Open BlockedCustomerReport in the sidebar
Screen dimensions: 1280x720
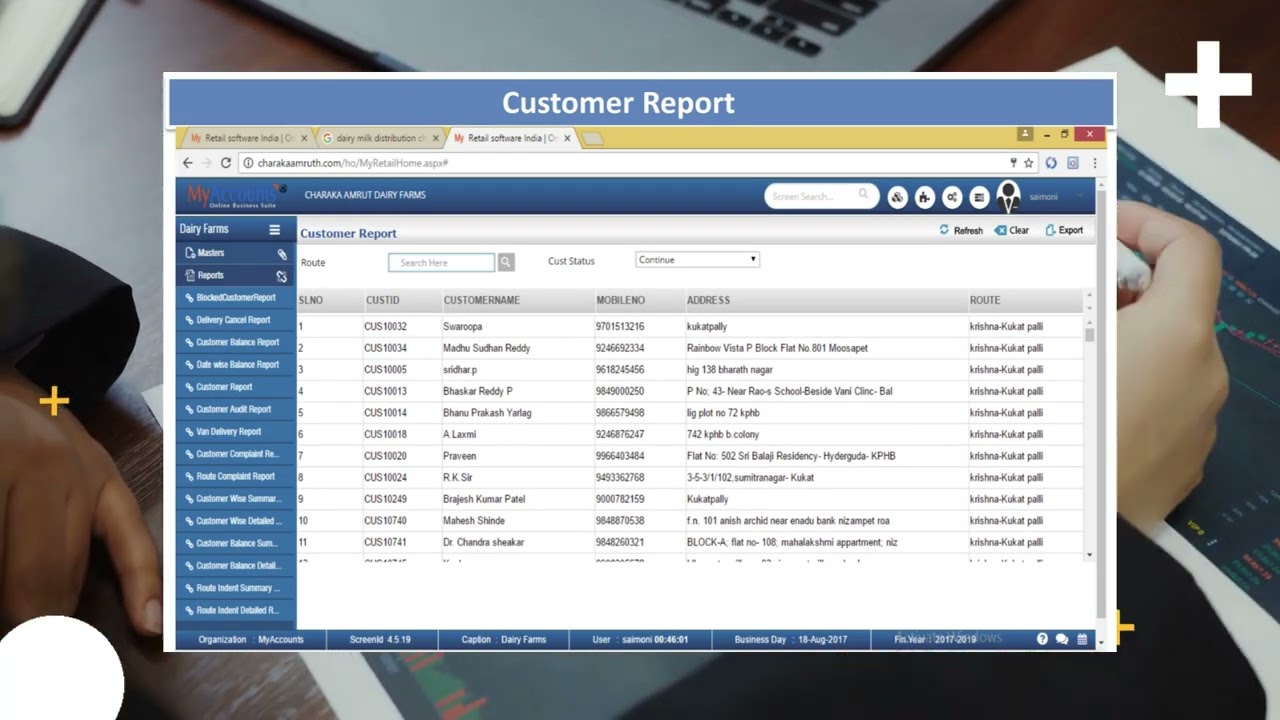[236, 298]
